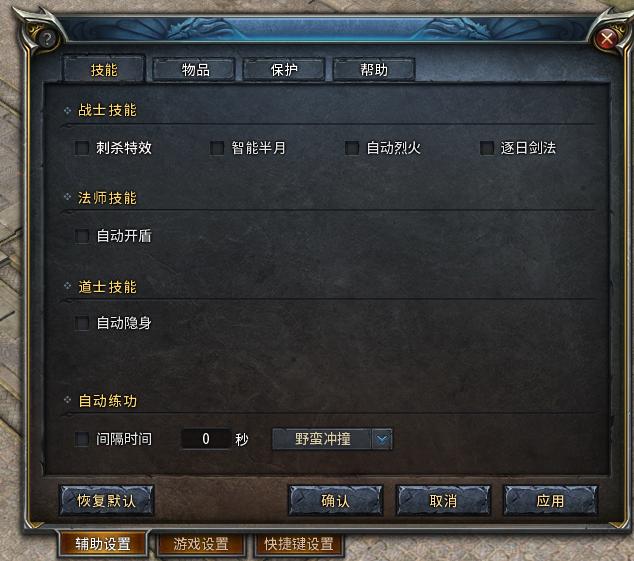
Task: Switch to the 物品 tab
Action: point(194,70)
